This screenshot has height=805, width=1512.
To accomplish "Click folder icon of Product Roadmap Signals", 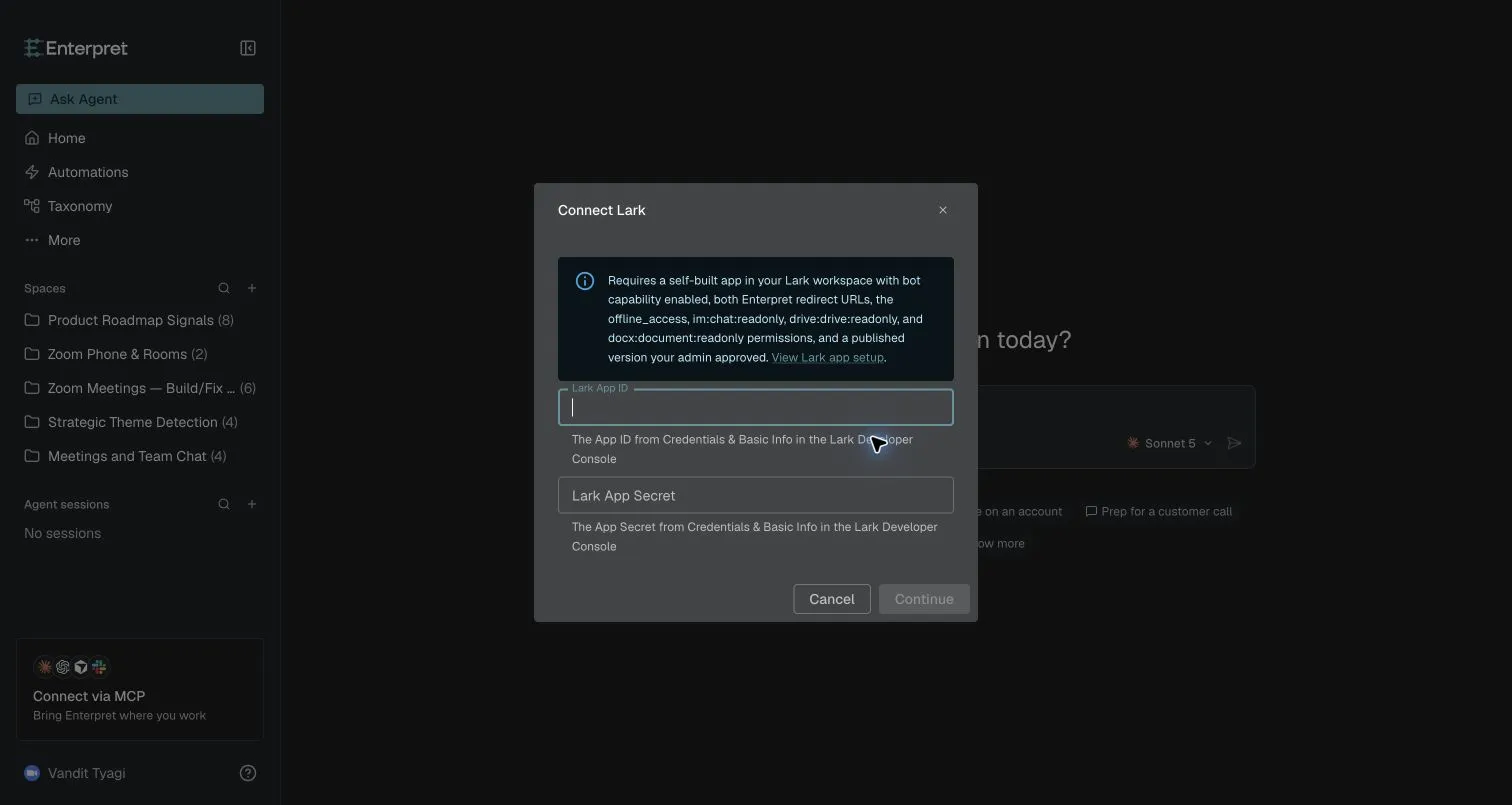I will coord(32,320).
